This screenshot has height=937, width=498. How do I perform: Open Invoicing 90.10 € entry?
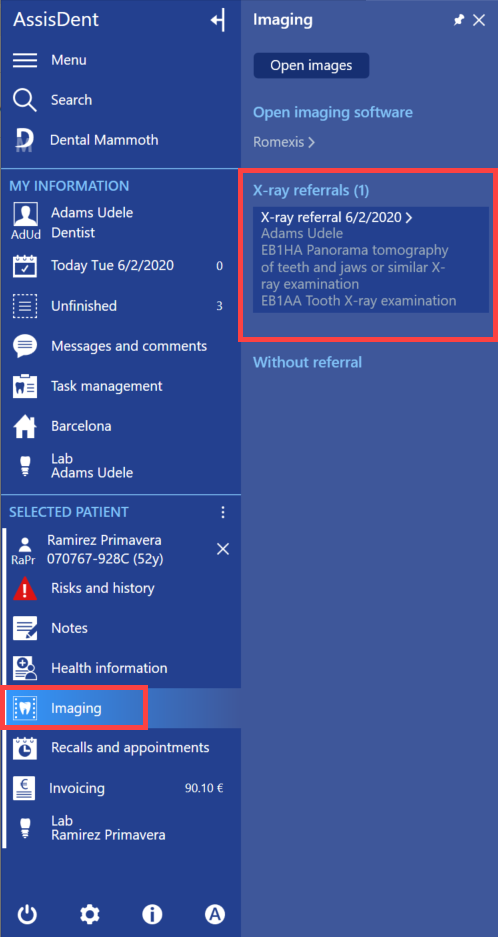(x=120, y=788)
